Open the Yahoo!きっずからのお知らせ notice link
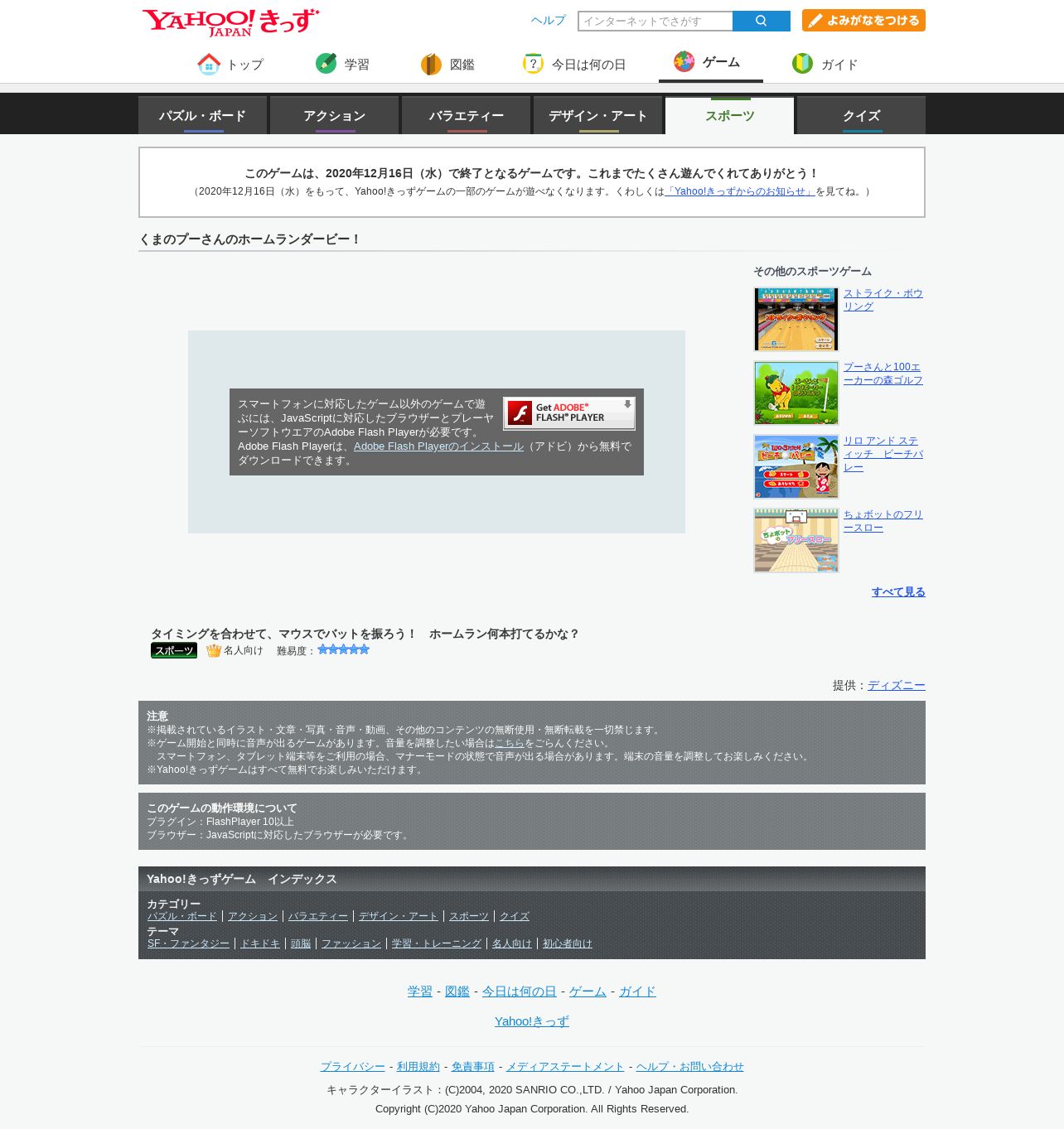This screenshot has width=1064, height=1129. click(x=740, y=191)
